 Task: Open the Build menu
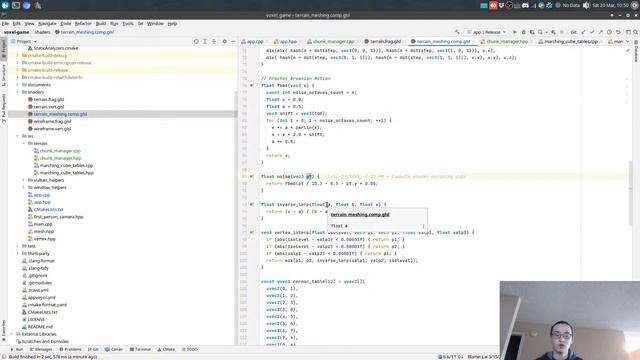pos(101,24)
